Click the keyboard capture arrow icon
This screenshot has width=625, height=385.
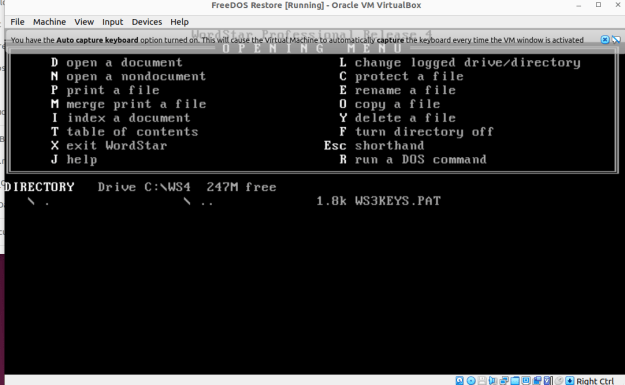pos(570,381)
